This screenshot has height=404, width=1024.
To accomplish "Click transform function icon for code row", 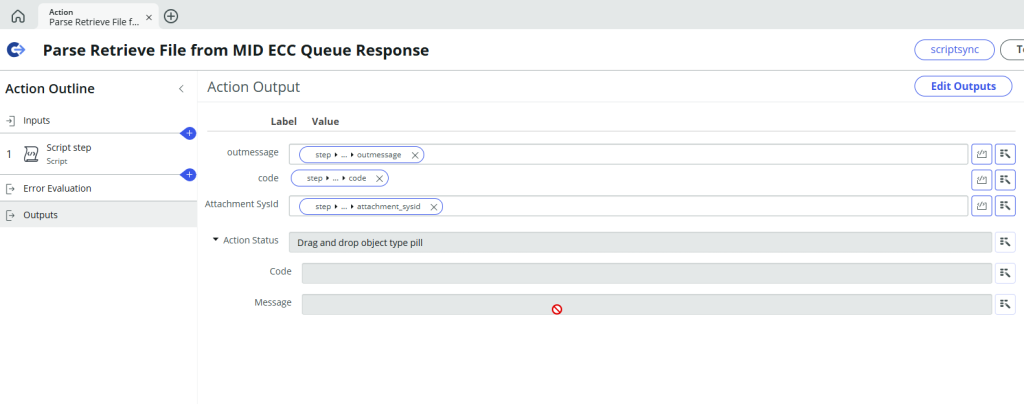I will click(x=982, y=179).
